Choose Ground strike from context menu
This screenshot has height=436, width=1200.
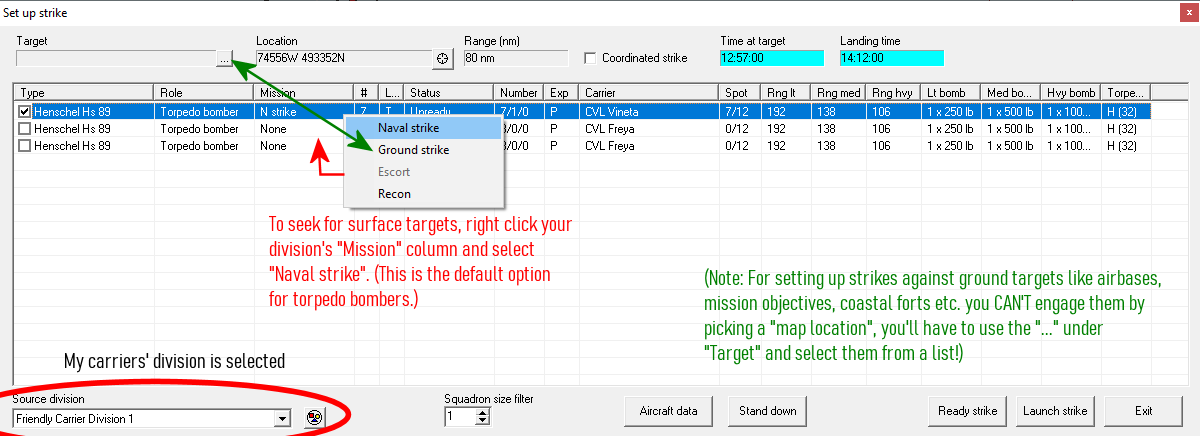click(x=413, y=150)
